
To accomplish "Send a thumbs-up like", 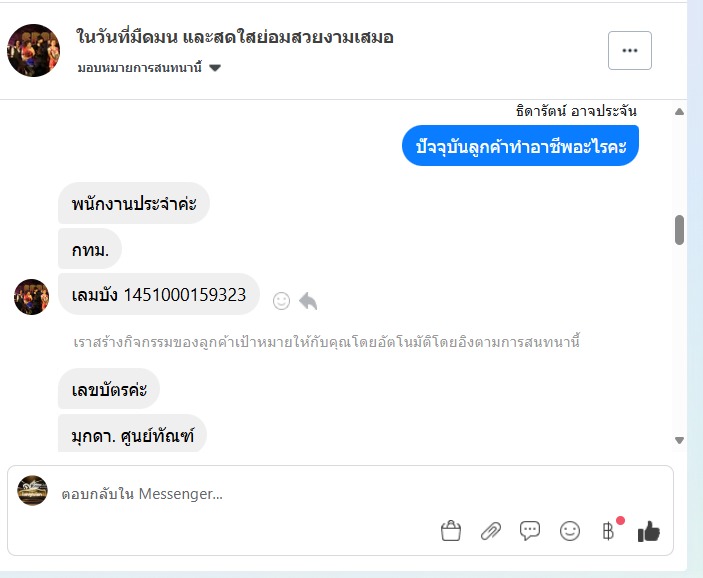I will click(x=649, y=531).
